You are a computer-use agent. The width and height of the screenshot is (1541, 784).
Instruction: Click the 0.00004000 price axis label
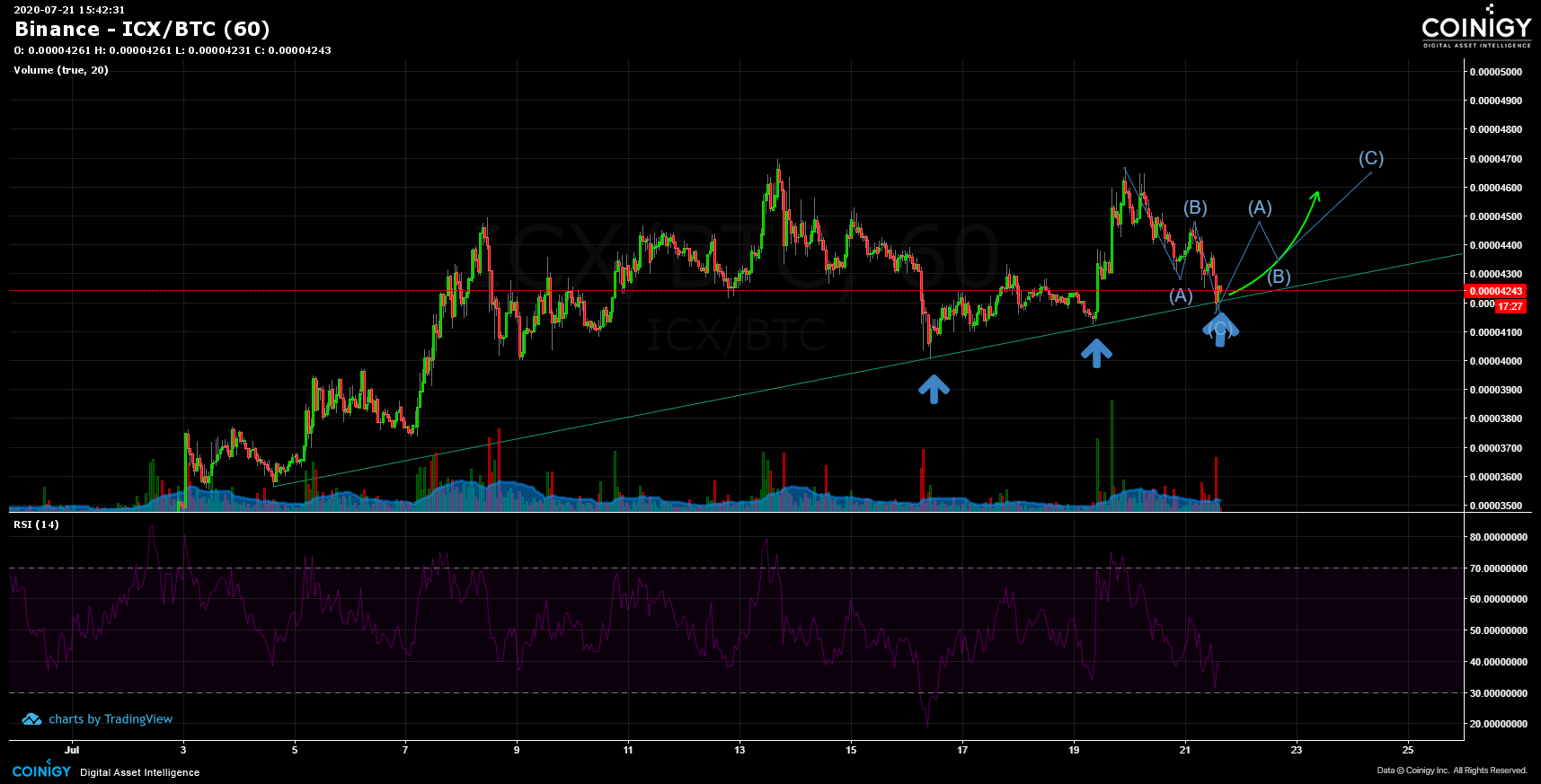point(1496,361)
